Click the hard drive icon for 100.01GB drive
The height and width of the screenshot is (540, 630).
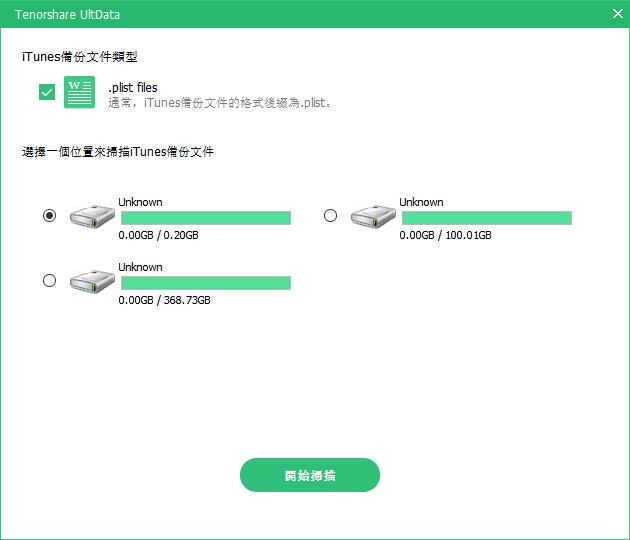(x=373, y=217)
